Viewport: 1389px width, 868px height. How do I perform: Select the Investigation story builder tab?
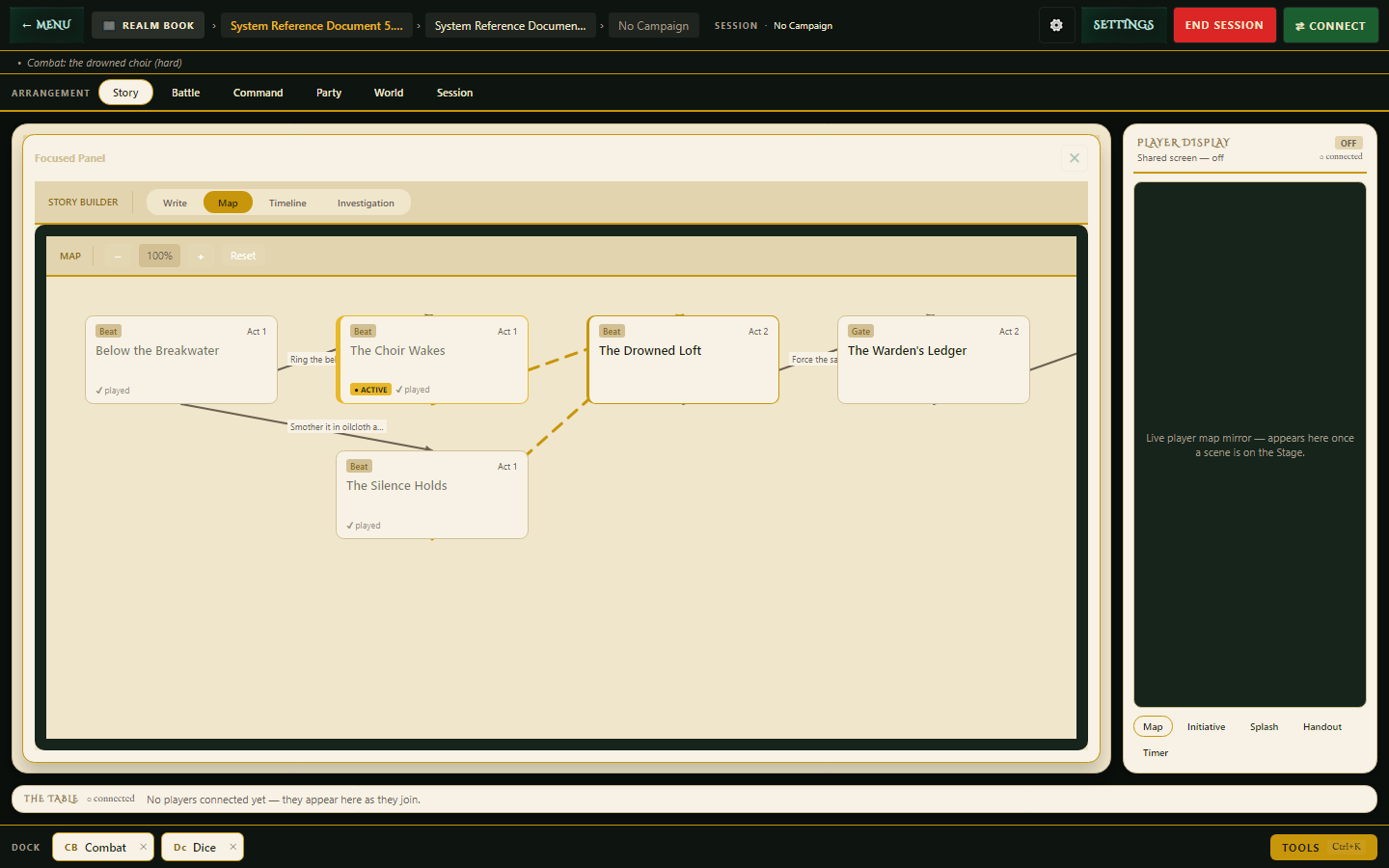pos(366,203)
